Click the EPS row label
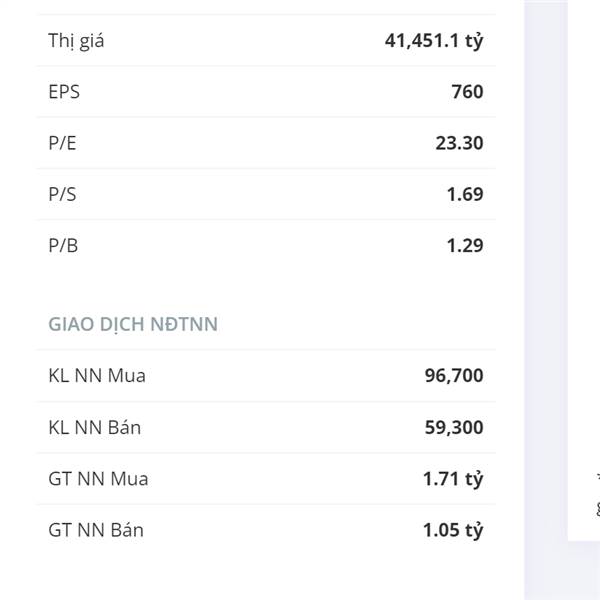 pyautogui.click(x=64, y=92)
